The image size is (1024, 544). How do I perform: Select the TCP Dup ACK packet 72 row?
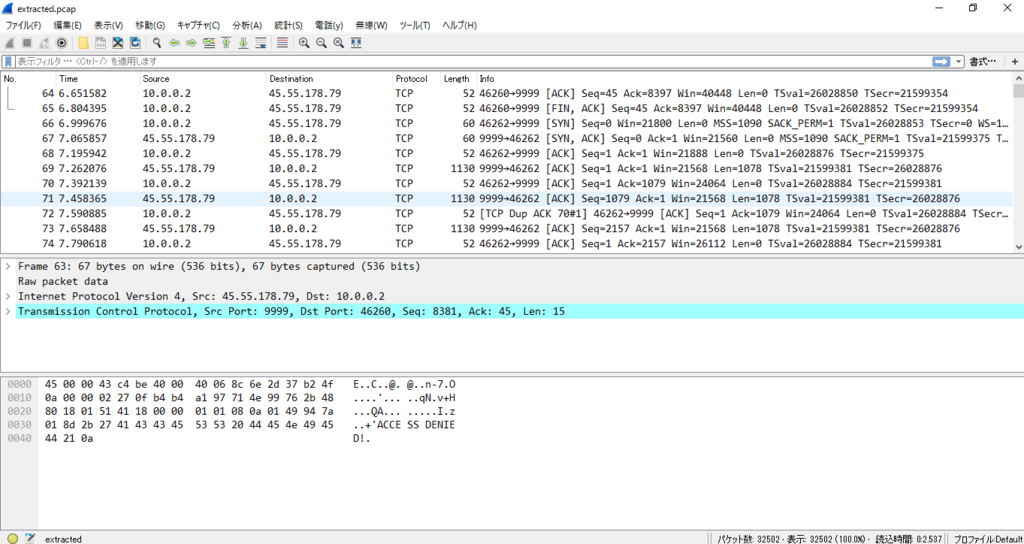(507, 214)
